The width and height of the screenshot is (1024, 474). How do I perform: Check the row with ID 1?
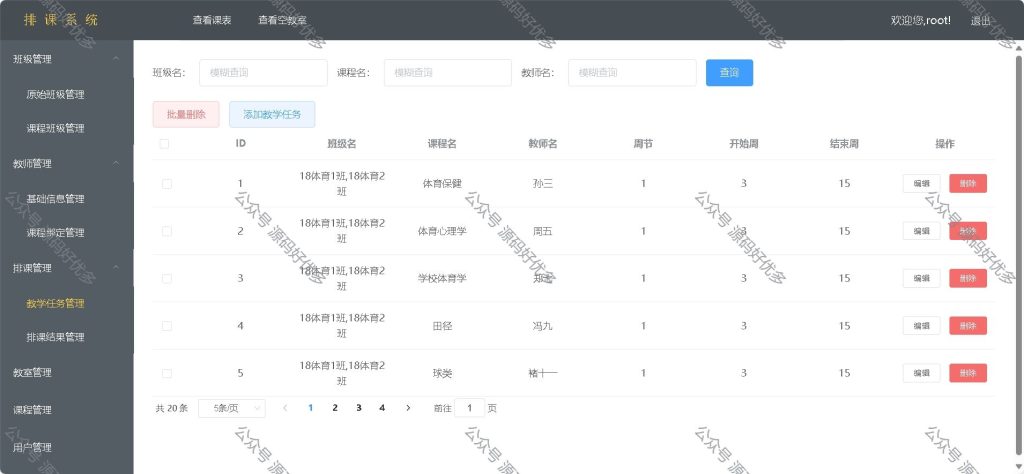[x=167, y=184]
